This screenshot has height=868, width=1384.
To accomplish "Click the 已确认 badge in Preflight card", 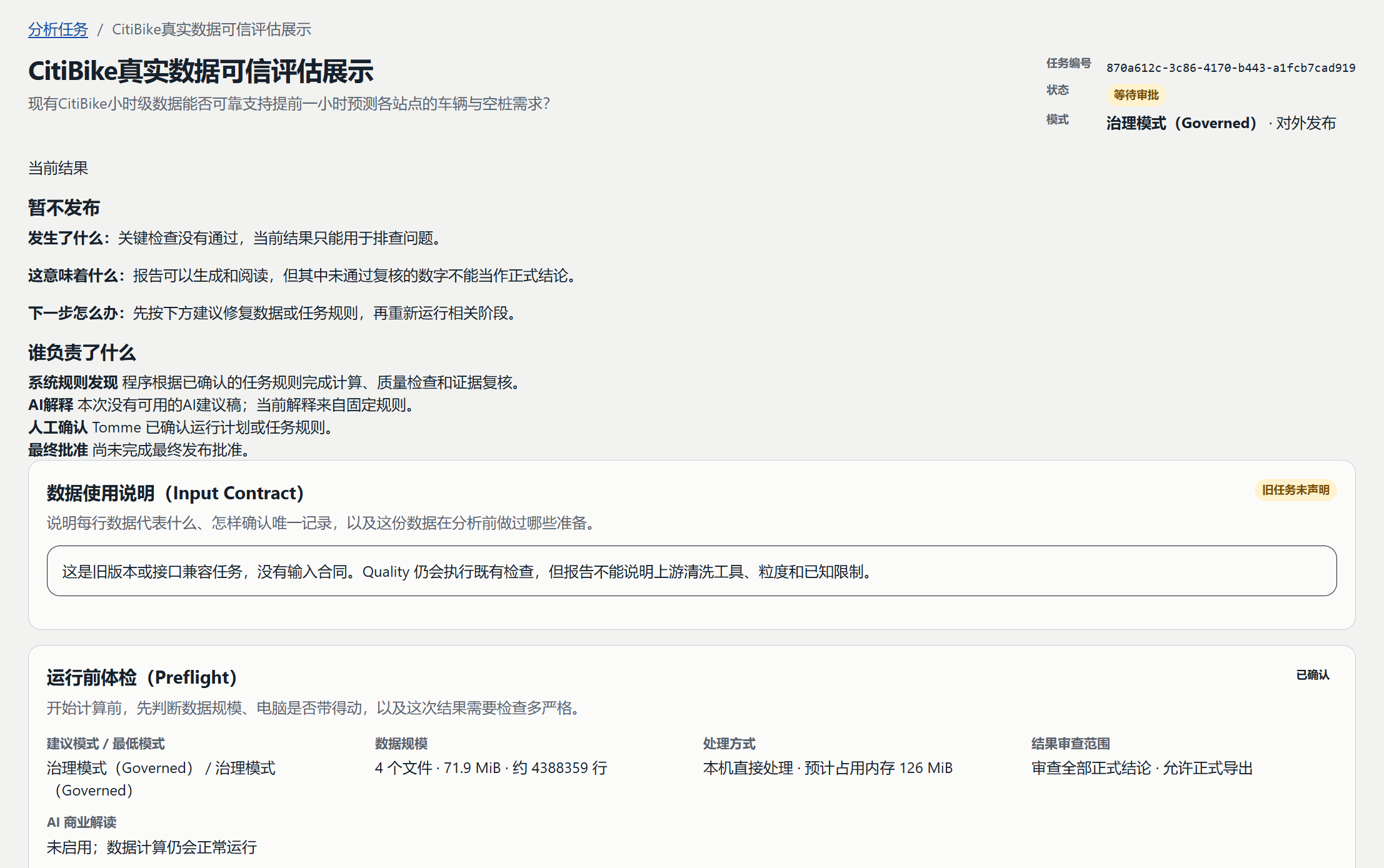I will pos(1313,675).
